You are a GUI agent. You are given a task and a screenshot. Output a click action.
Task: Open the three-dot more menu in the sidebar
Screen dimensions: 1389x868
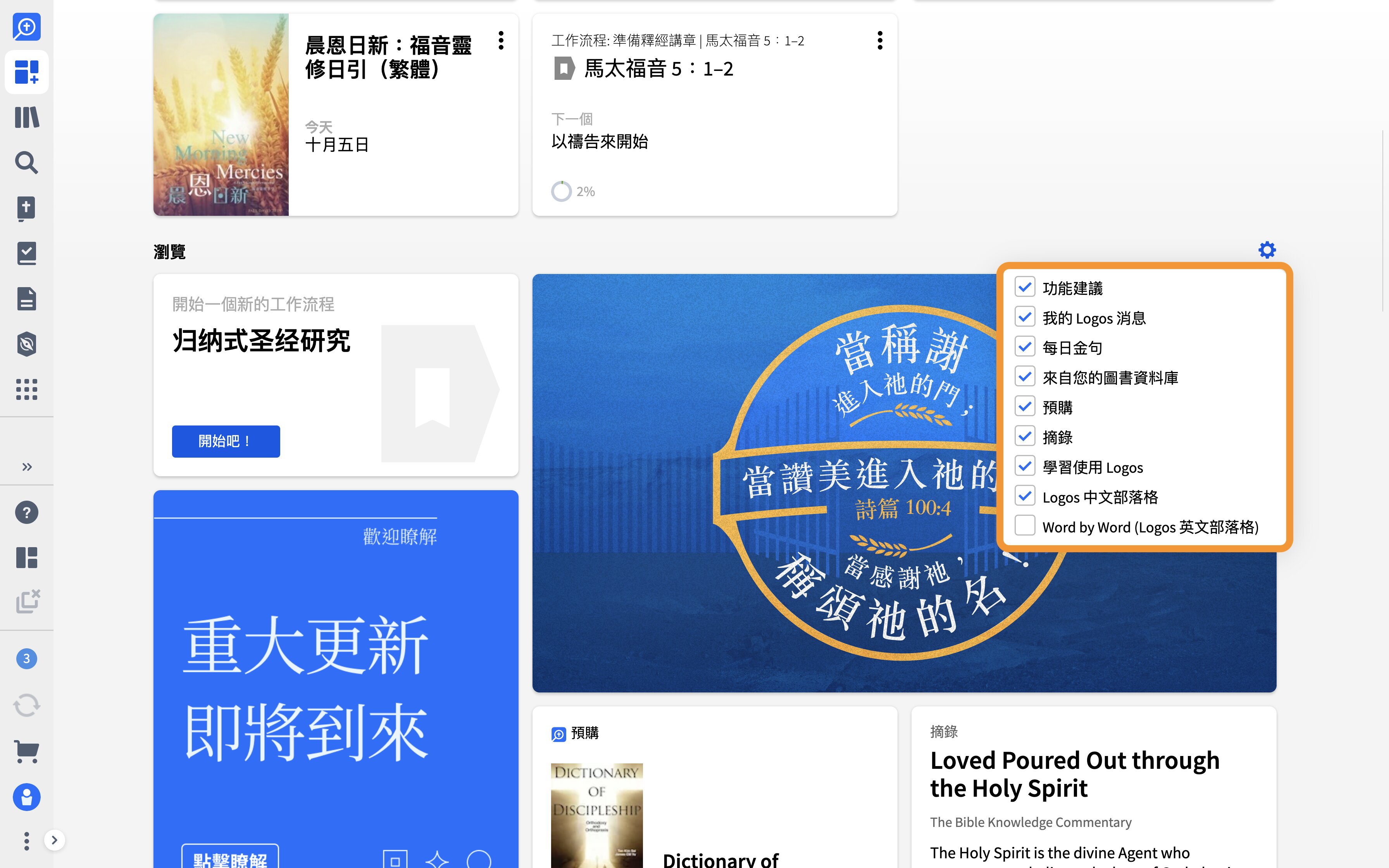click(26, 841)
